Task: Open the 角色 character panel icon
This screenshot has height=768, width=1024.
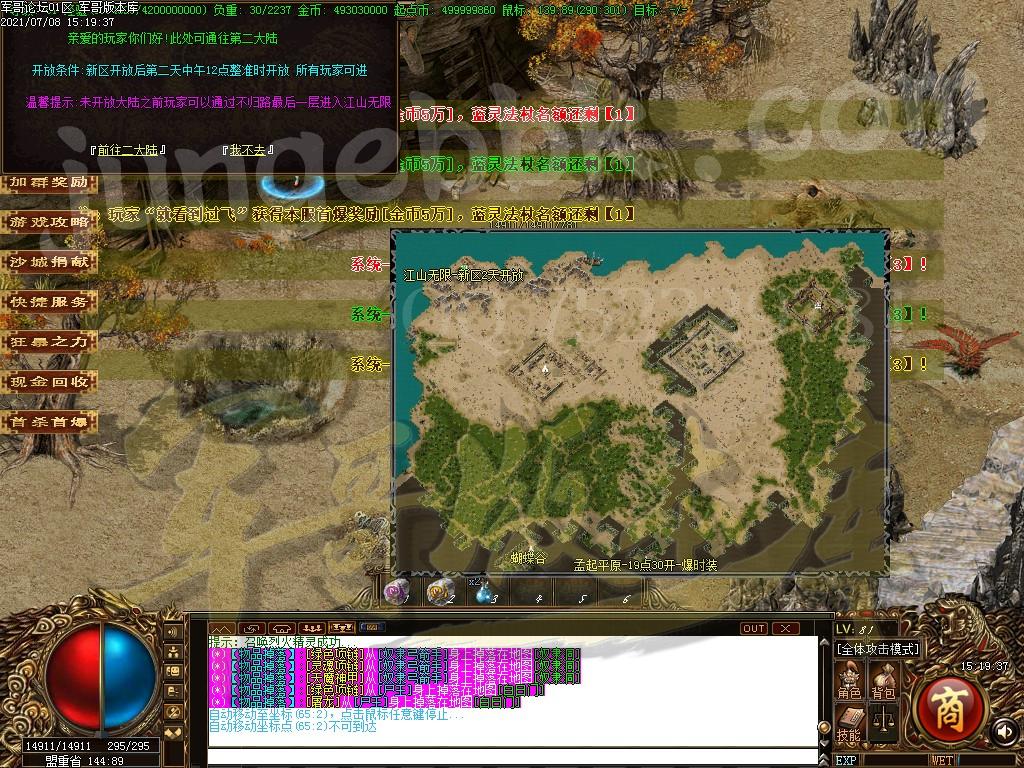Action: point(849,680)
